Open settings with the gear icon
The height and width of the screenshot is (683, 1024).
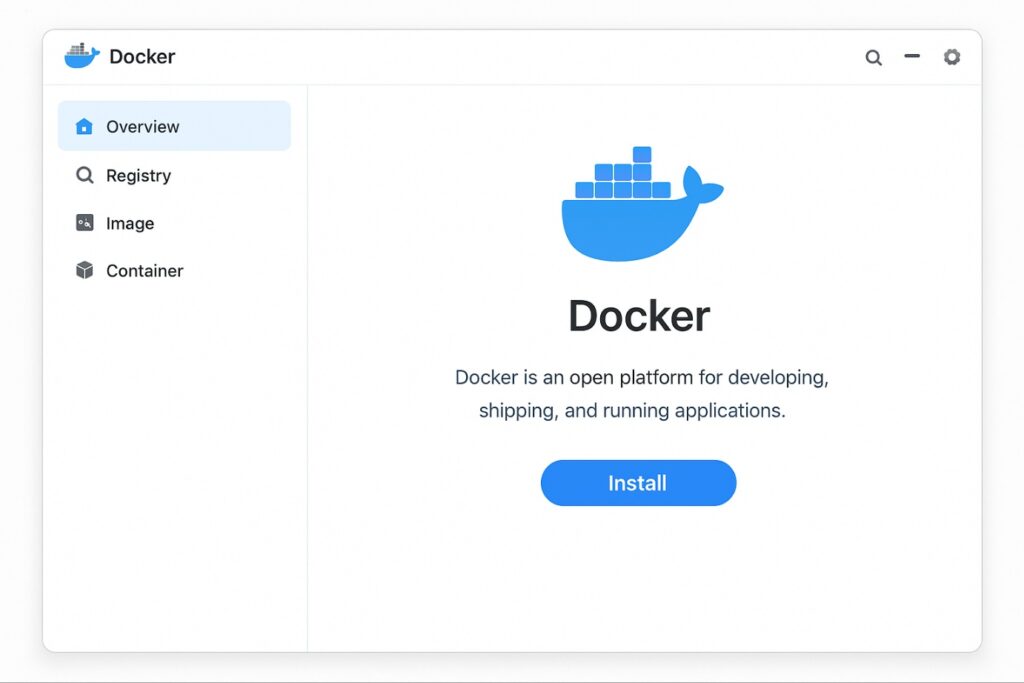coord(951,57)
